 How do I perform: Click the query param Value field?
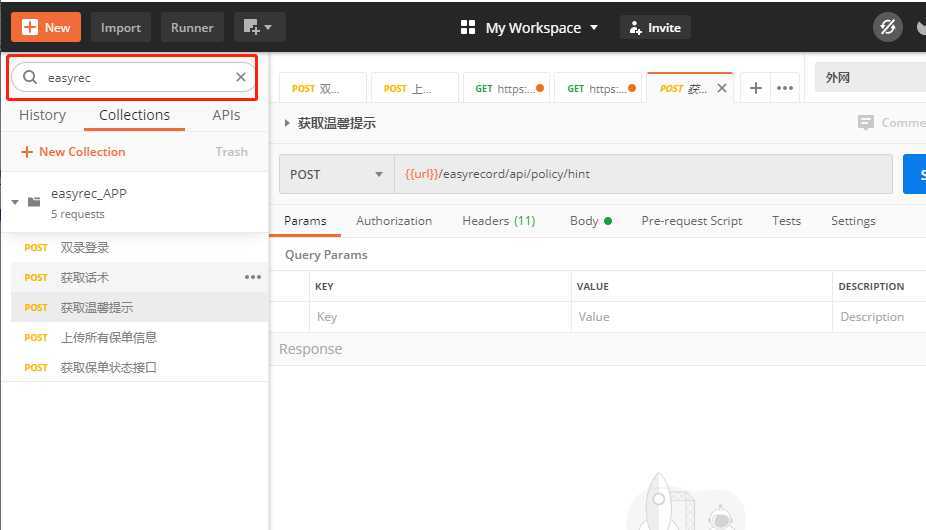tap(702, 317)
